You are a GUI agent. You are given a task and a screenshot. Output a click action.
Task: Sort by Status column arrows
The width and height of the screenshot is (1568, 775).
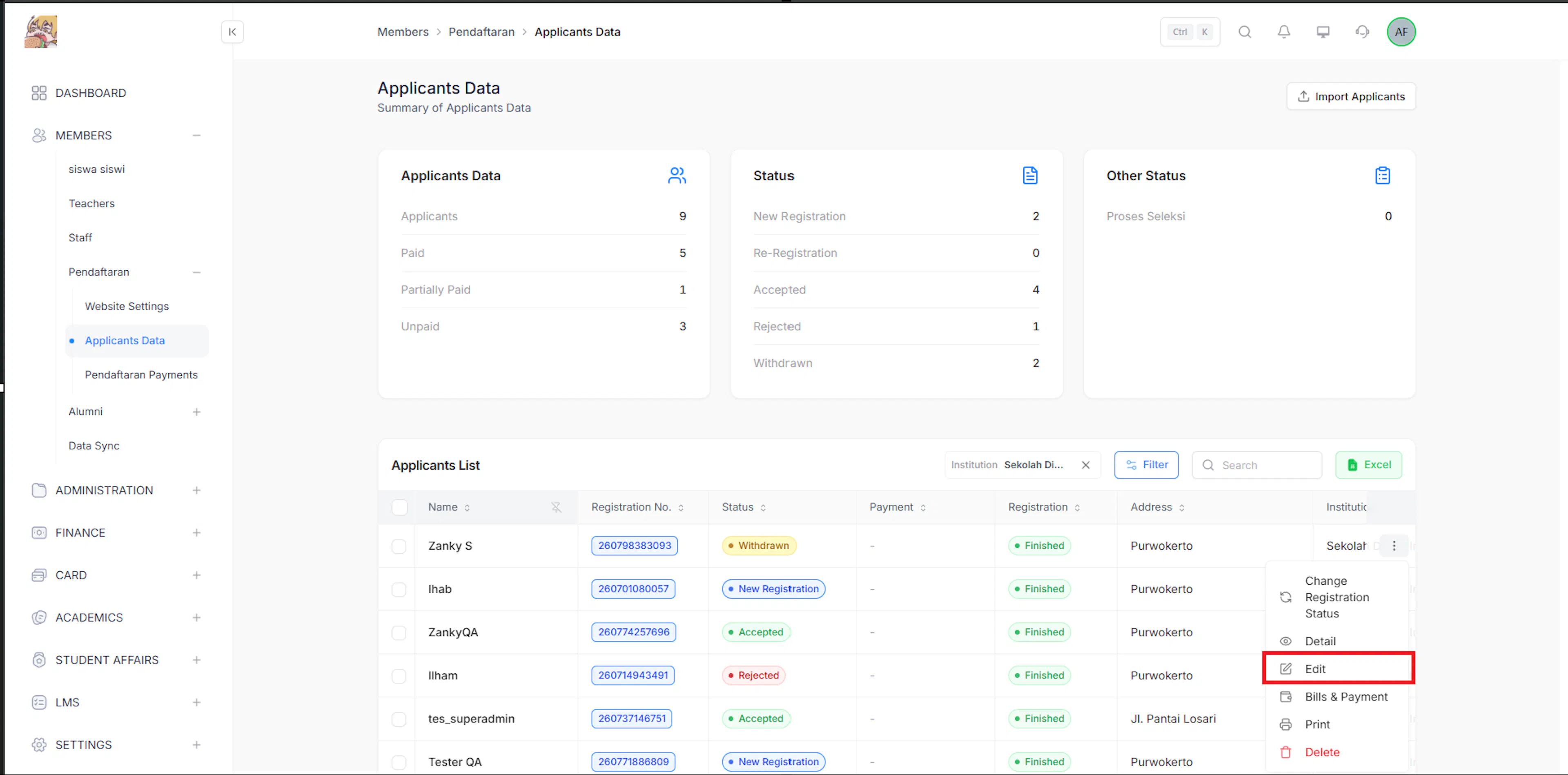click(x=763, y=508)
